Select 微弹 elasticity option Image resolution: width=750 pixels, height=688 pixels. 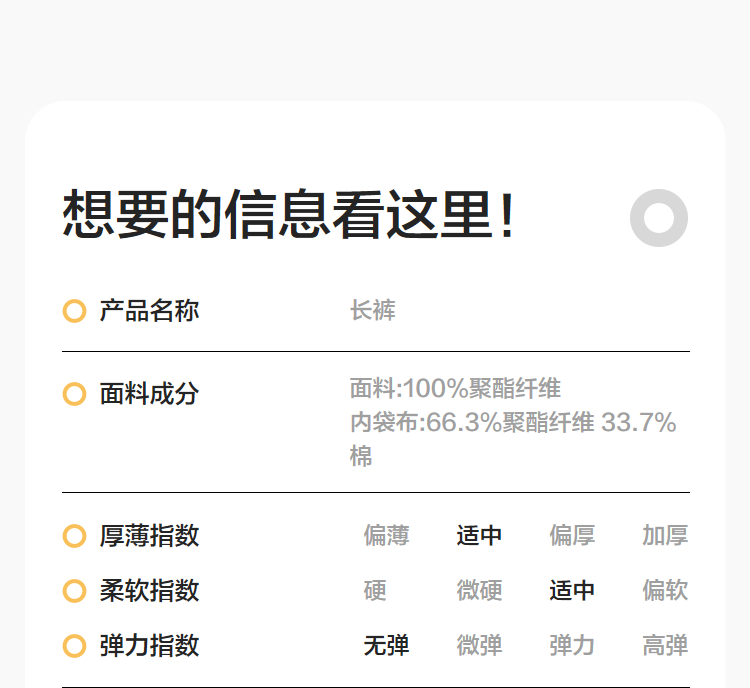tap(479, 646)
